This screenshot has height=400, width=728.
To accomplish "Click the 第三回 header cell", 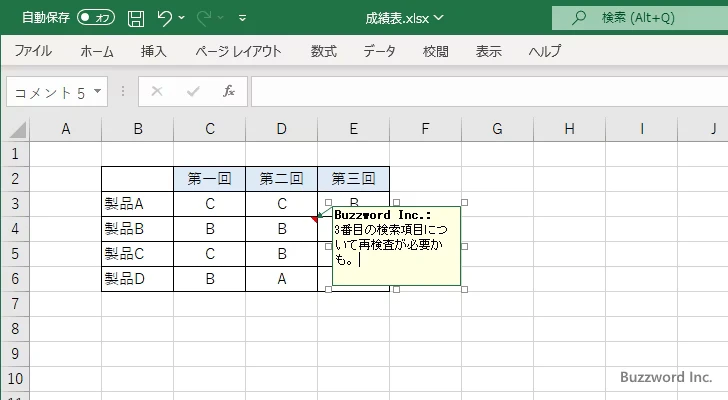I will (x=353, y=179).
